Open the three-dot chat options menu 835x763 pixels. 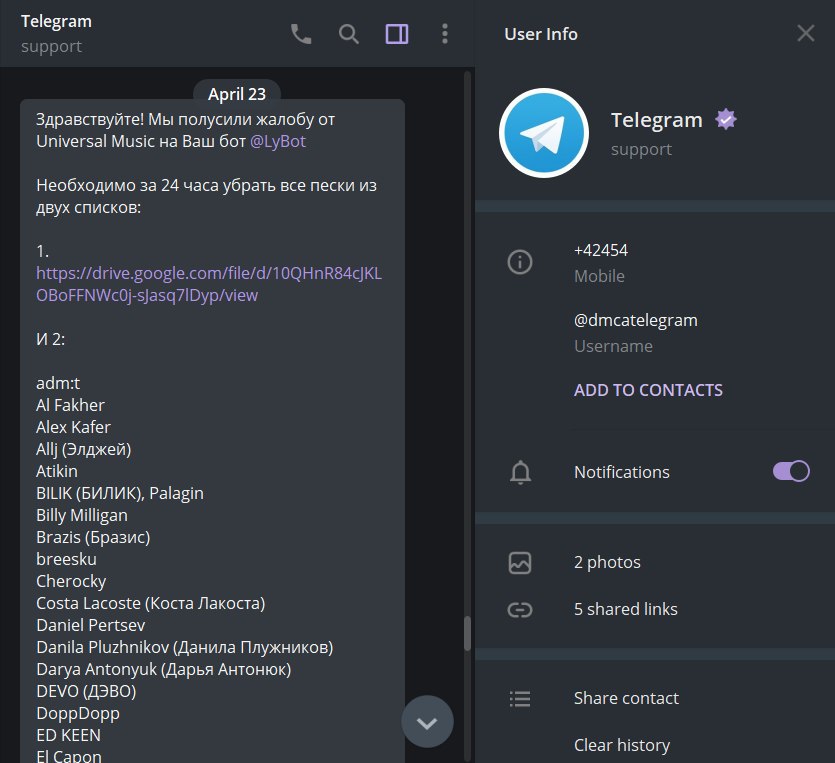pos(445,34)
